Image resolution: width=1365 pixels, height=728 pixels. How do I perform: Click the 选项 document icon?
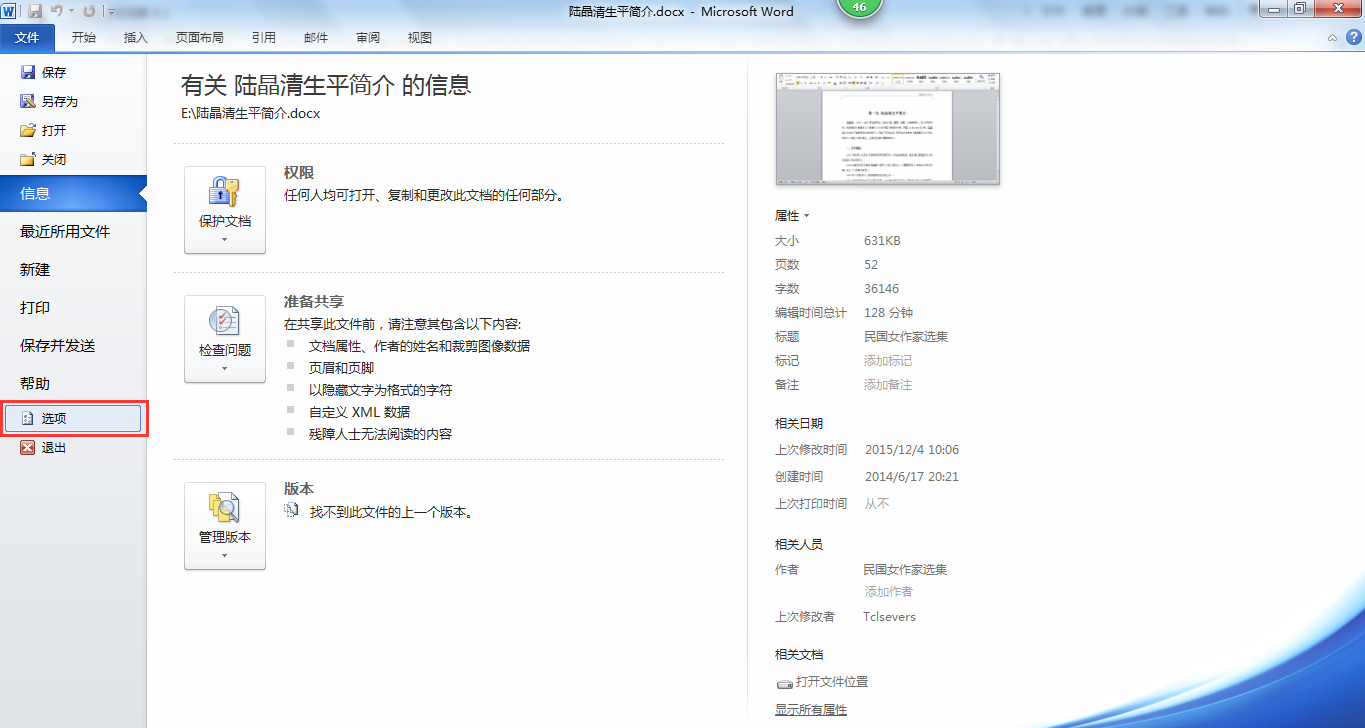pos(28,419)
